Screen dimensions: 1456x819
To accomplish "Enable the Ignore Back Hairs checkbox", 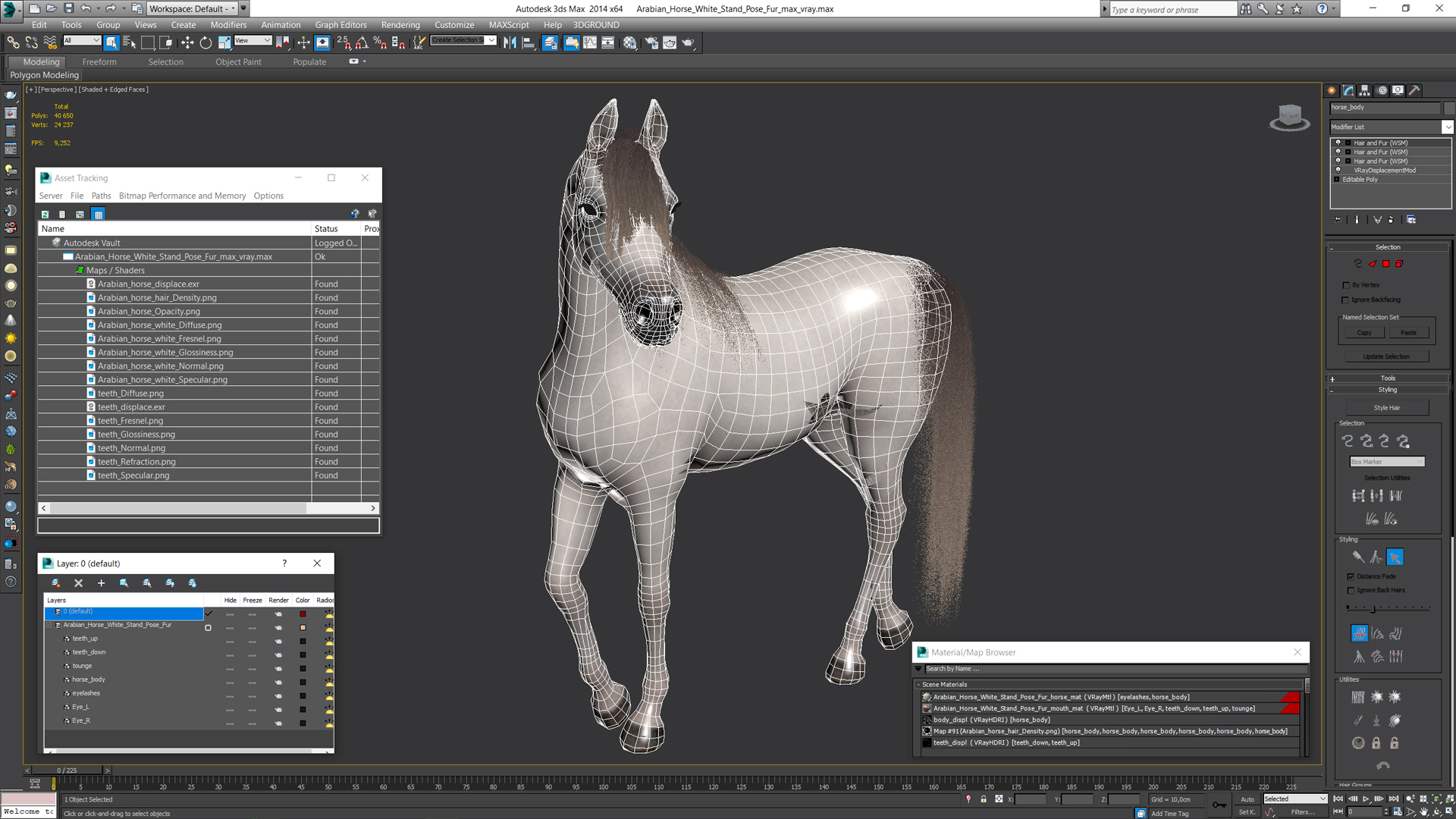I will pyautogui.click(x=1351, y=591).
